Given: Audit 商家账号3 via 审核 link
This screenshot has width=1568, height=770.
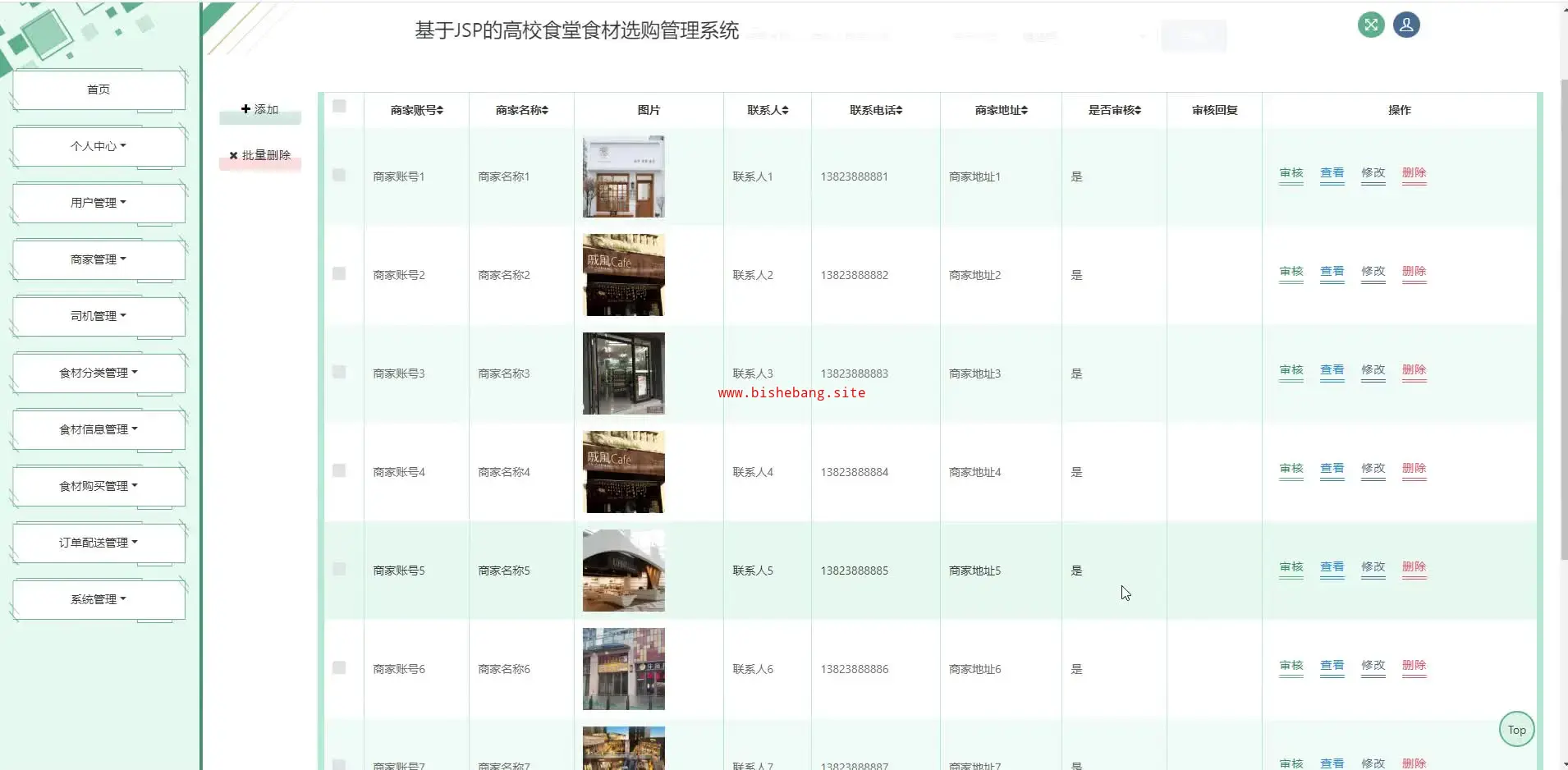Looking at the screenshot, I should pos(1291,370).
